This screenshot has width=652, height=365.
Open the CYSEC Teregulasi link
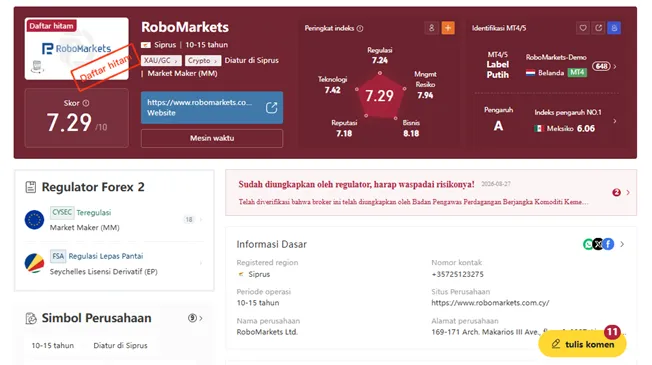[94, 212]
